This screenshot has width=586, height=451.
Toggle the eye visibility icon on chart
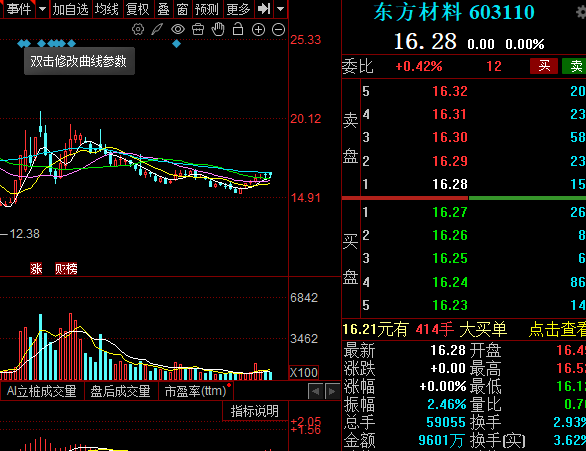click(178, 29)
